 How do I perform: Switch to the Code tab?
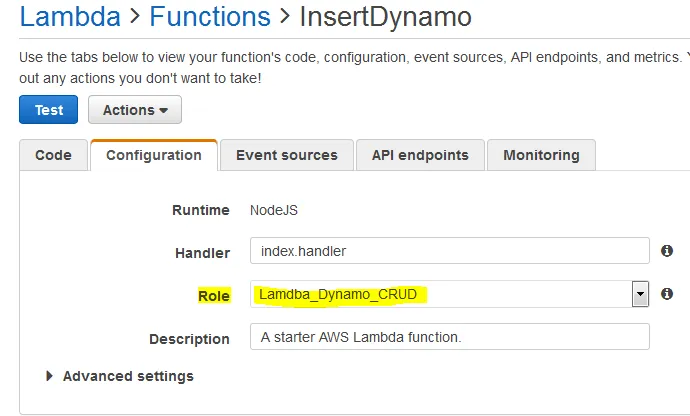click(x=53, y=155)
